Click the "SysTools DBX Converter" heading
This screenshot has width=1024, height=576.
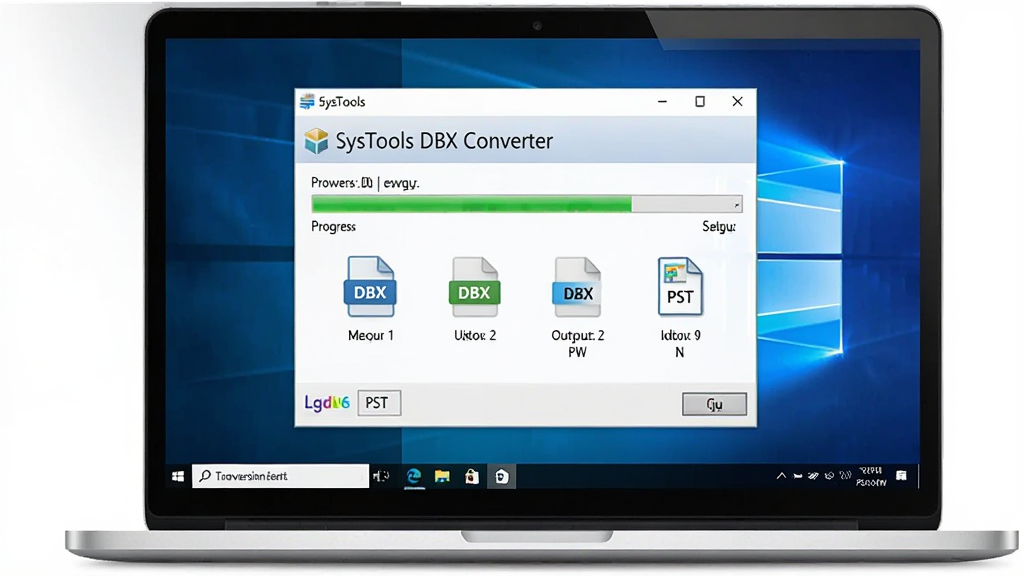pyautogui.click(x=444, y=141)
